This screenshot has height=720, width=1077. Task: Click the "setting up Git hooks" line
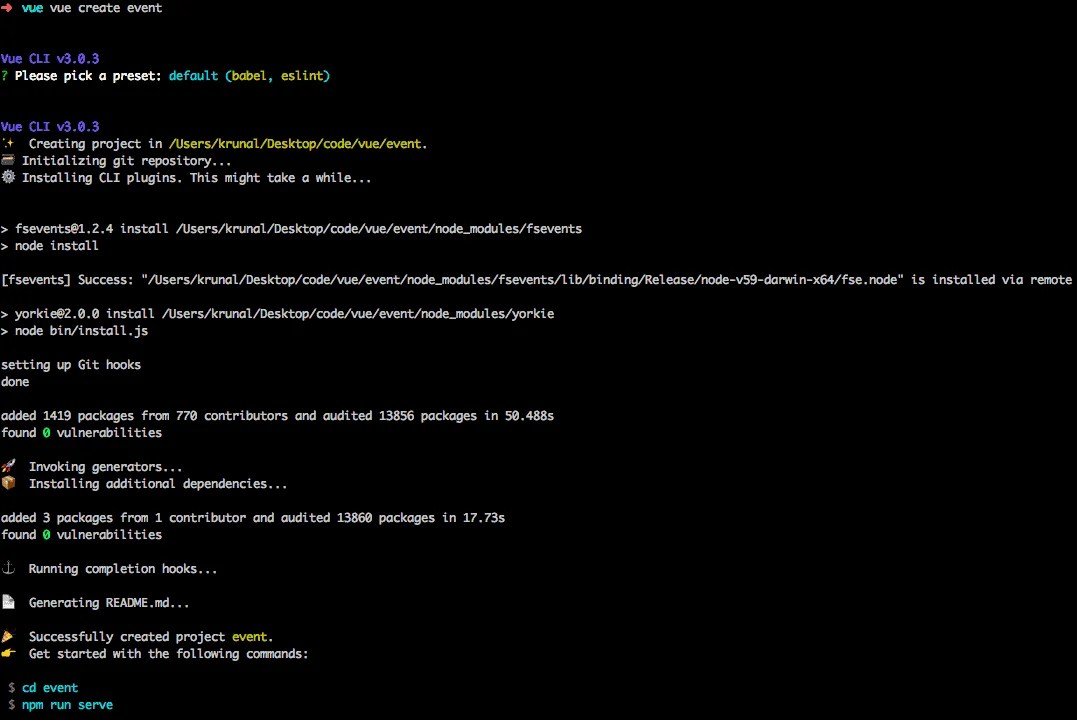tap(71, 365)
